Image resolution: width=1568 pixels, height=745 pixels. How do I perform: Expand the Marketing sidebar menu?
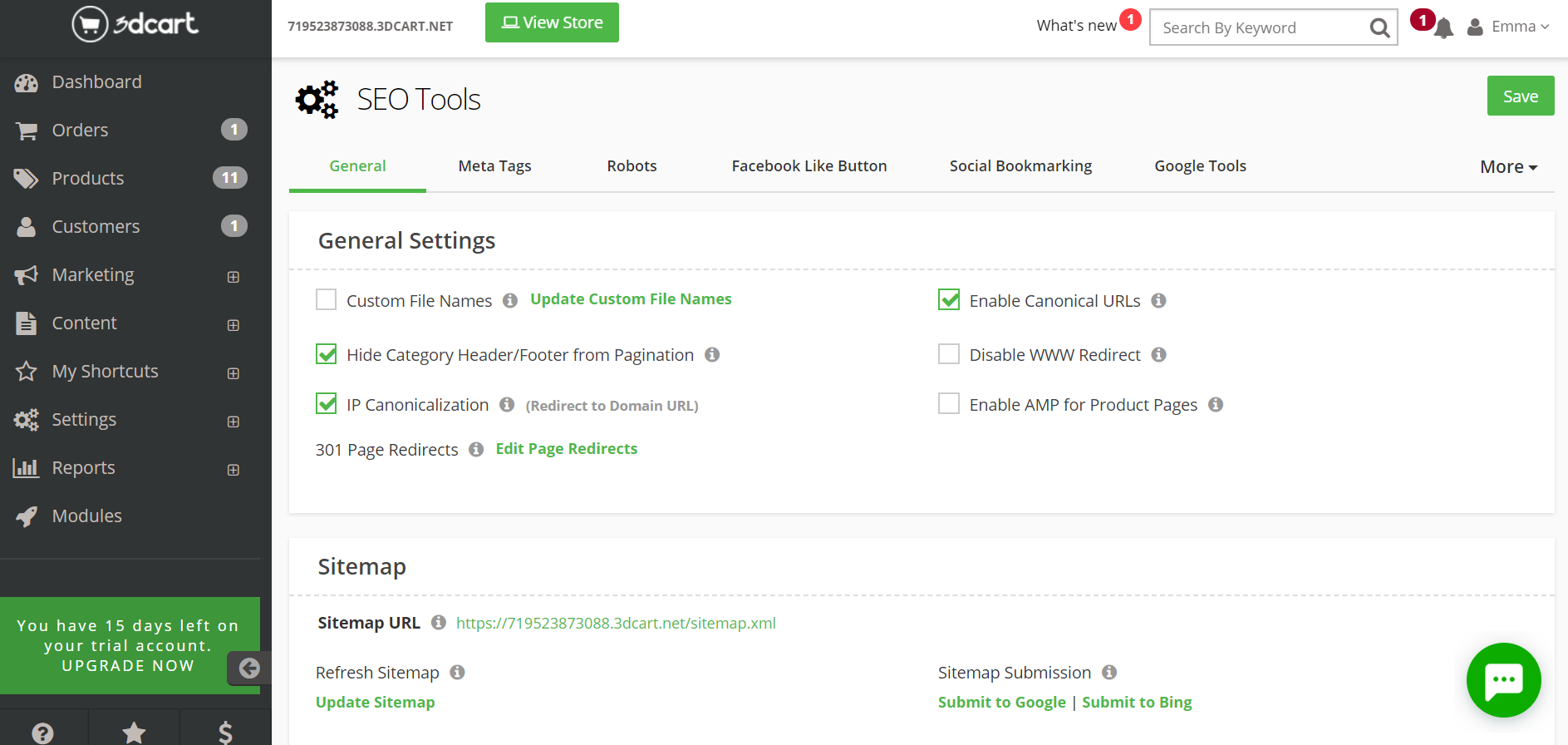[233, 276]
